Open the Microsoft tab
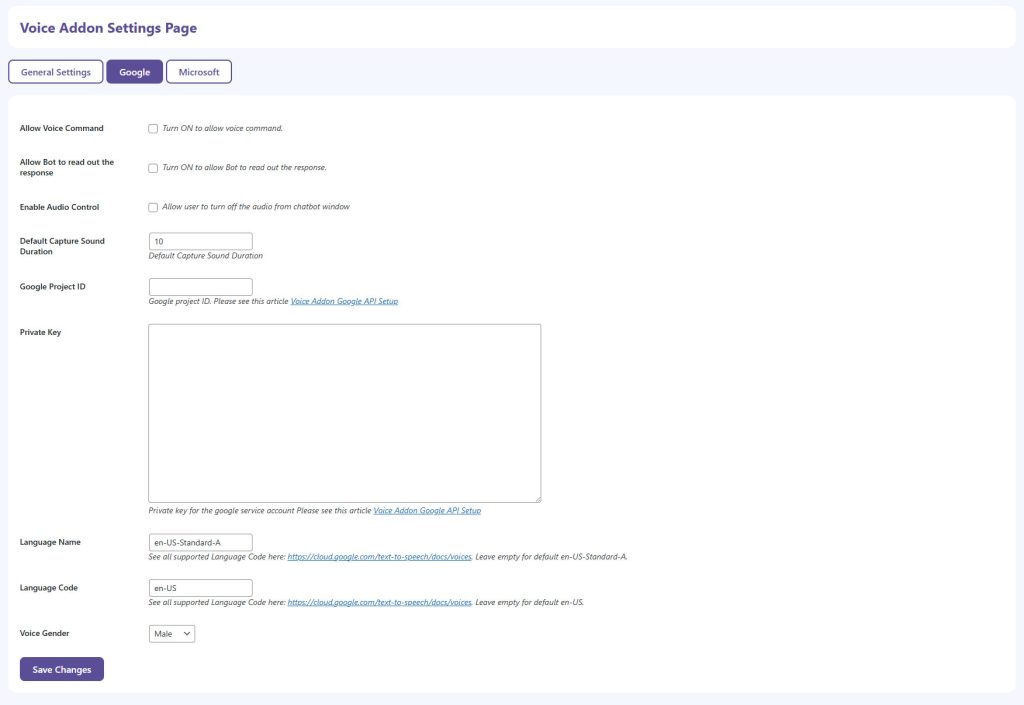The width and height of the screenshot is (1024, 705). [x=199, y=72]
